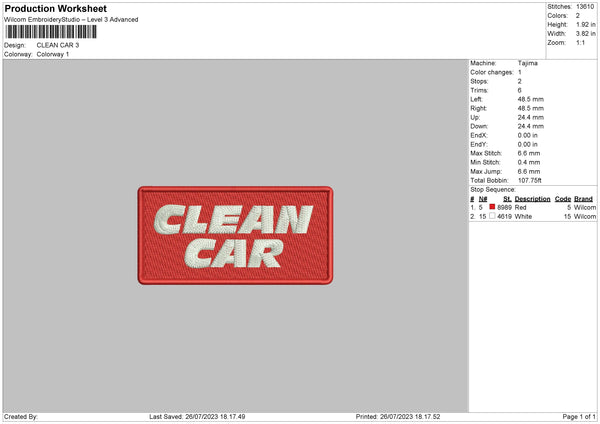Click the 'Printed' timestamp in footer

[398, 416]
